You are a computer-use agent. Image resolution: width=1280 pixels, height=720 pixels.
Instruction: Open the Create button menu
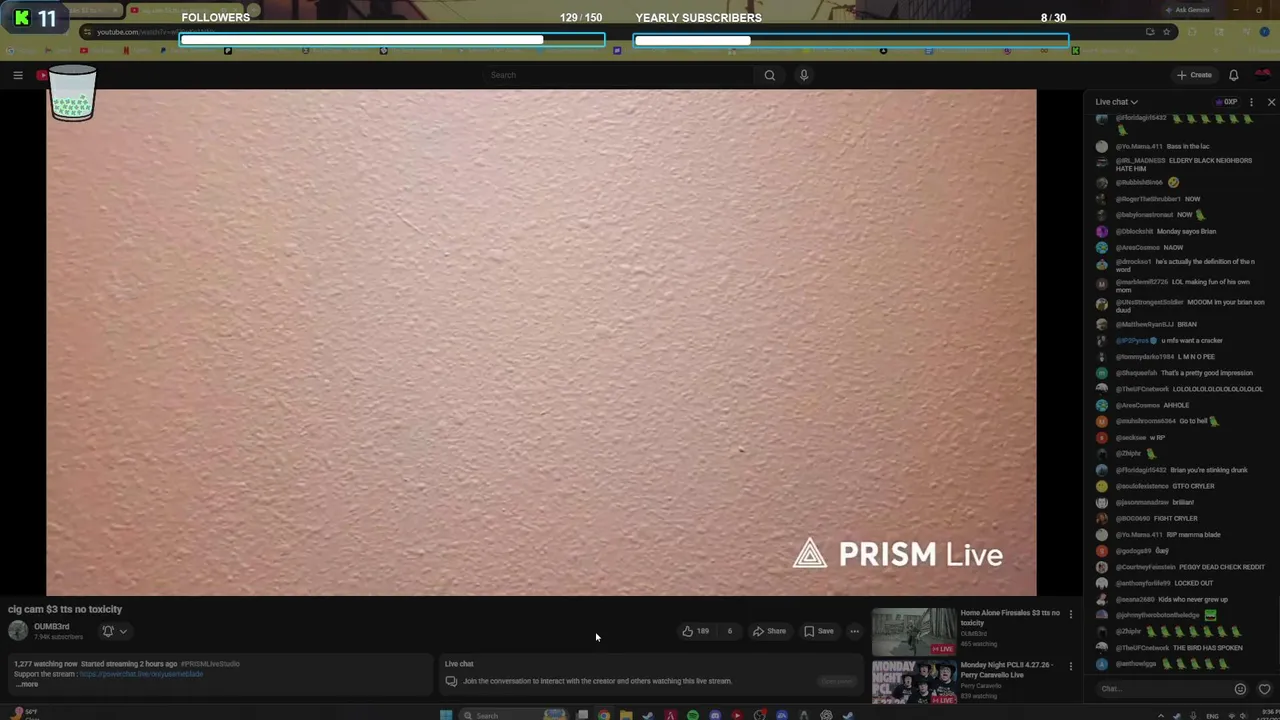[1194, 75]
